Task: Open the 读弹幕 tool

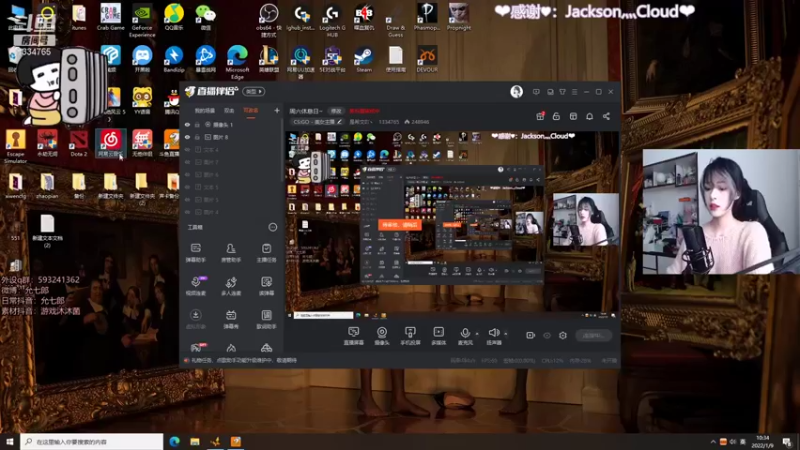Action: point(266,286)
